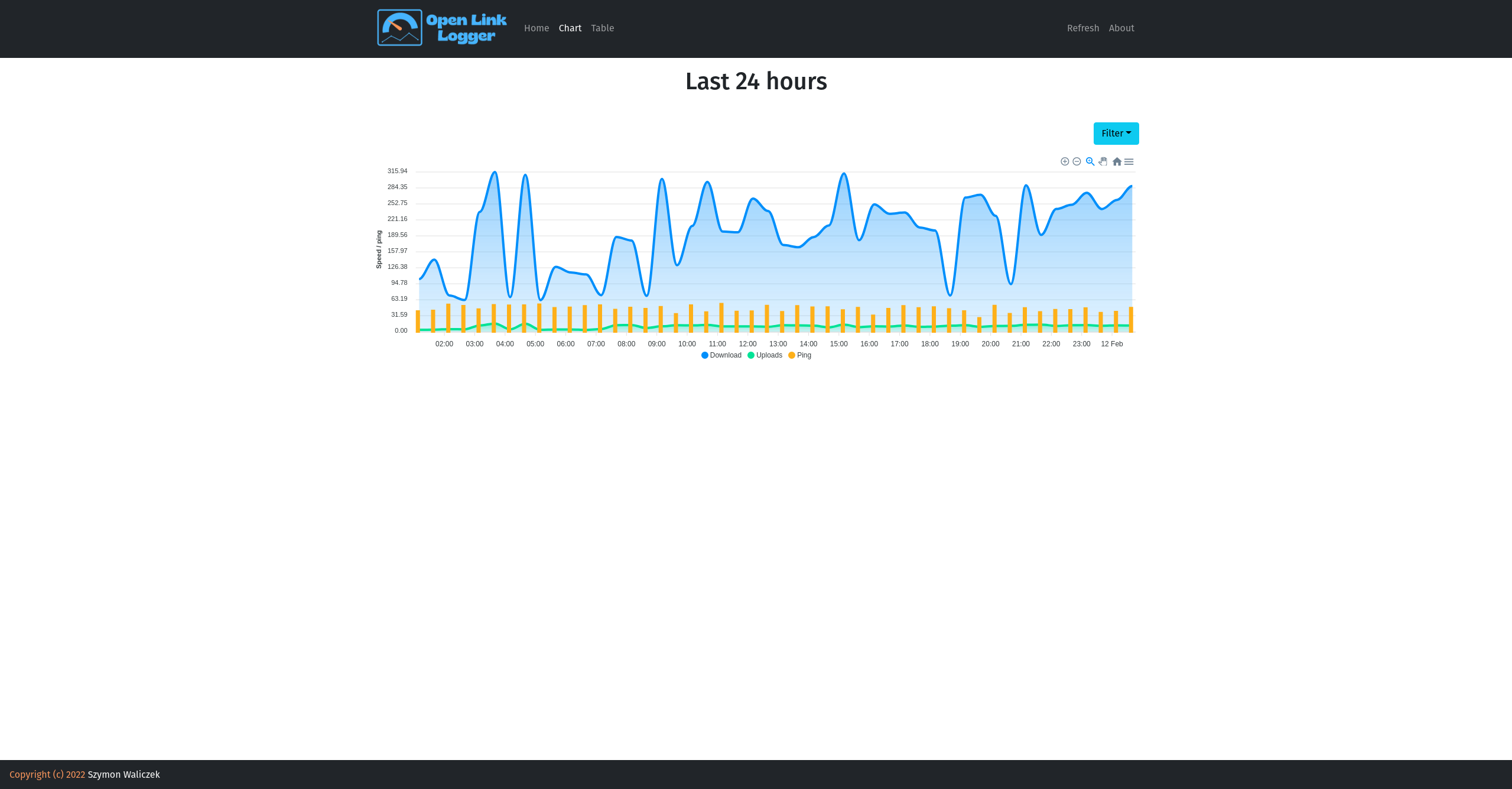This screenshot has width=1512, height=789.
Task: Click the Refresh link
Action: point(1082,28)
